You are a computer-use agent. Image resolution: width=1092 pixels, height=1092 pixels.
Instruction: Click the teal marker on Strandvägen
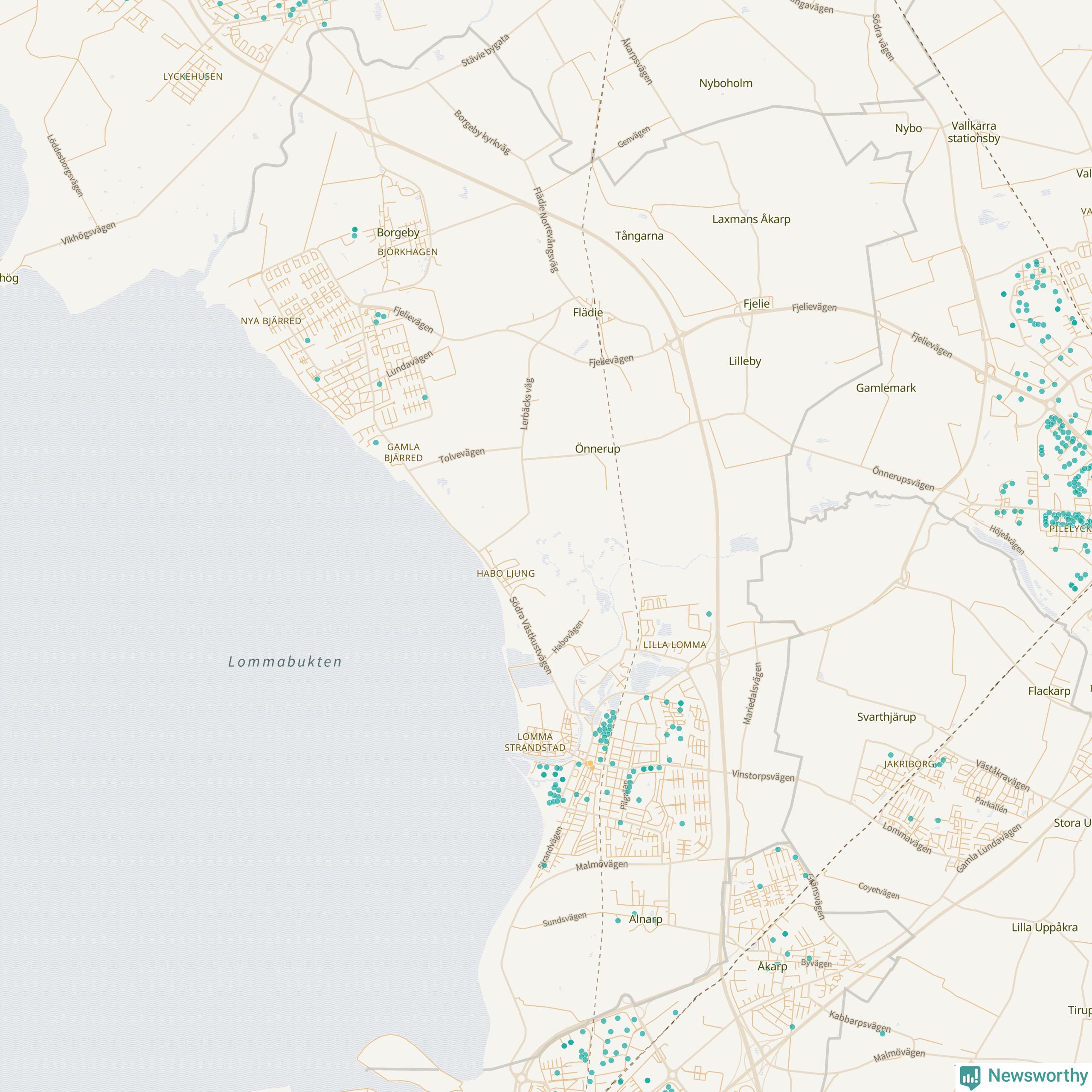[x=544, y=865]
